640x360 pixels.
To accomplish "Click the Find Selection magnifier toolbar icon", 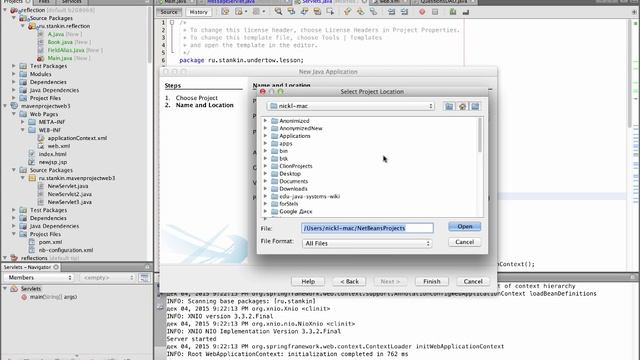I will click(x=278, y=12).
